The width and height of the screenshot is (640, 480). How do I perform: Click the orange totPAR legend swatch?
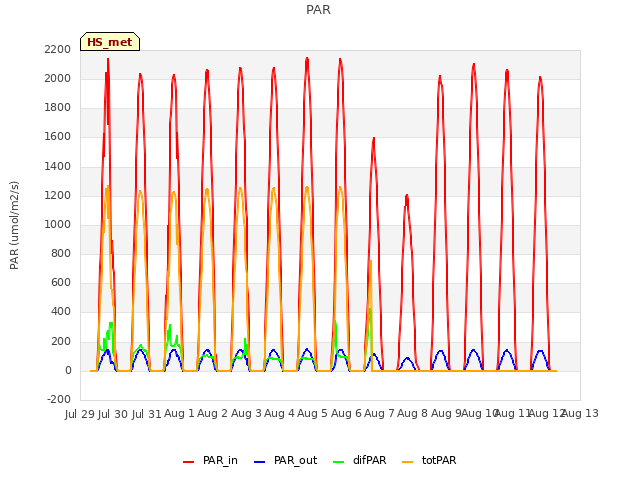[x=407, y=461]
